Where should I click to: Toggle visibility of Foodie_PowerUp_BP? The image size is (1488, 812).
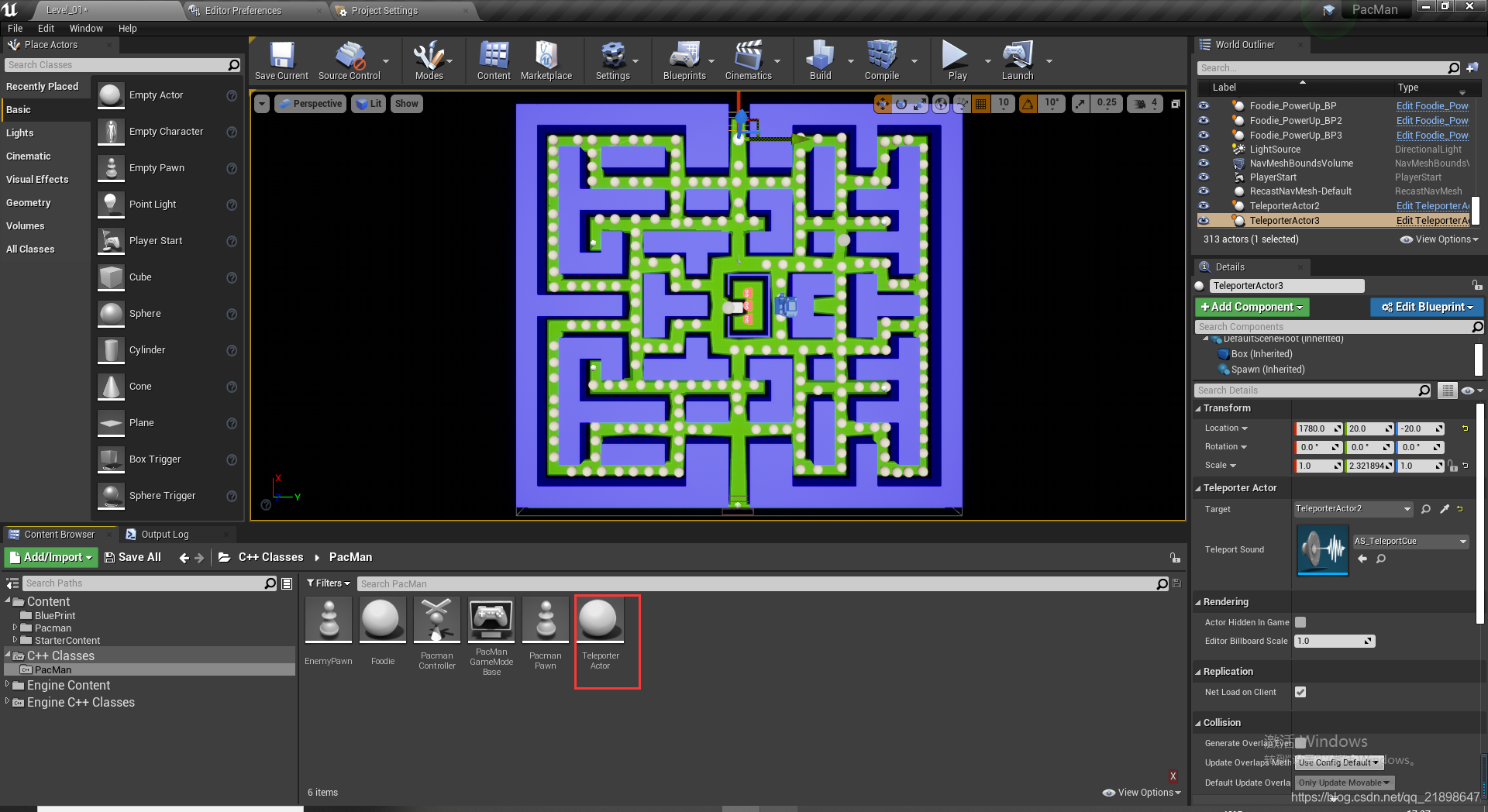pyautogui.click(x=1204, y=105)
